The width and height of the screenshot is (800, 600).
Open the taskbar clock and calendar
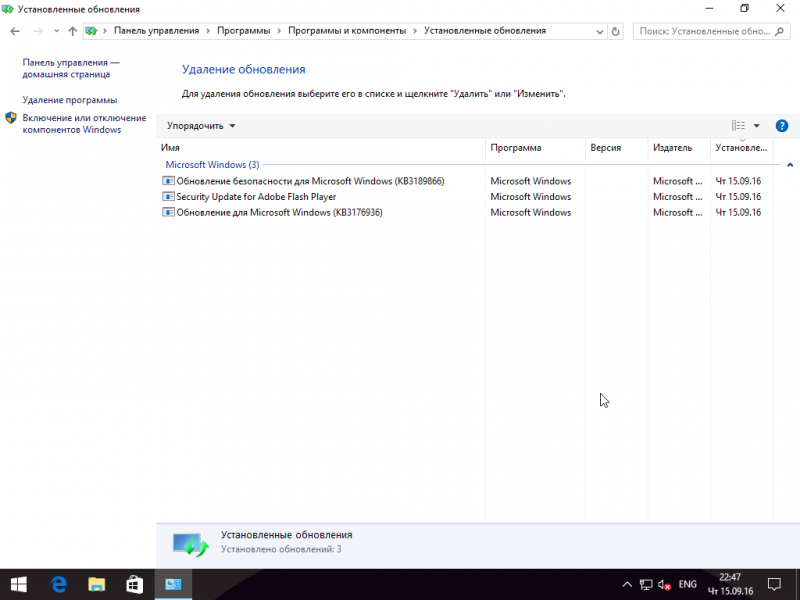tap(730, 585)
